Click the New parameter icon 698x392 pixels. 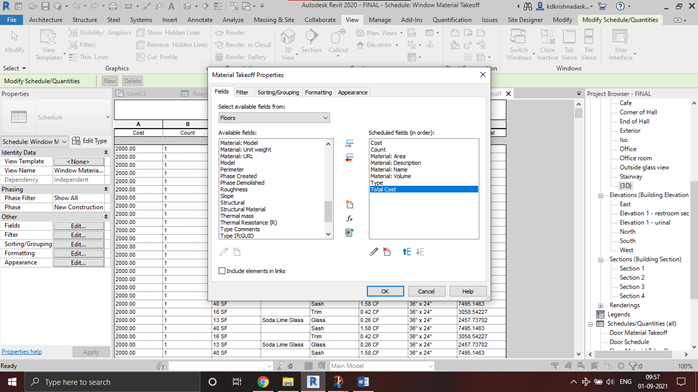click(349, 204)
